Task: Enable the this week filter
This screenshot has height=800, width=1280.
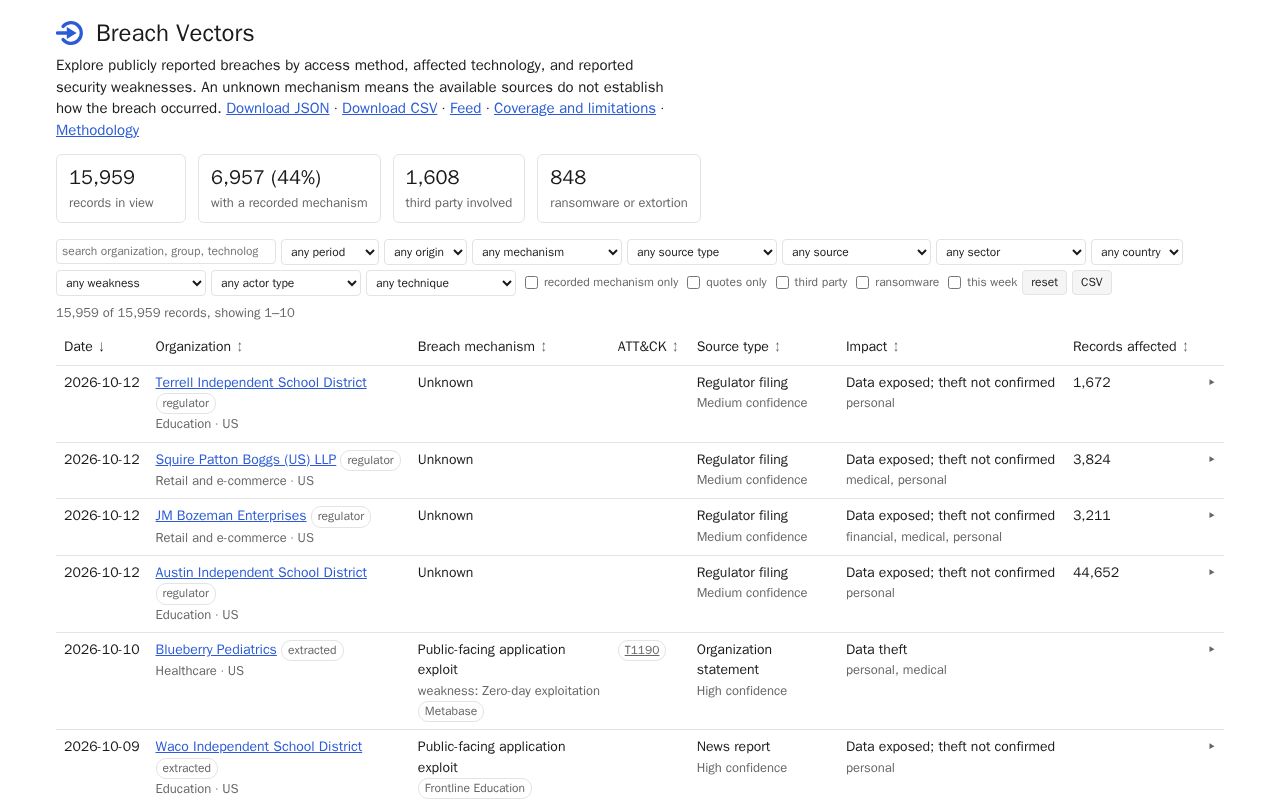Action: click(954, 283)
